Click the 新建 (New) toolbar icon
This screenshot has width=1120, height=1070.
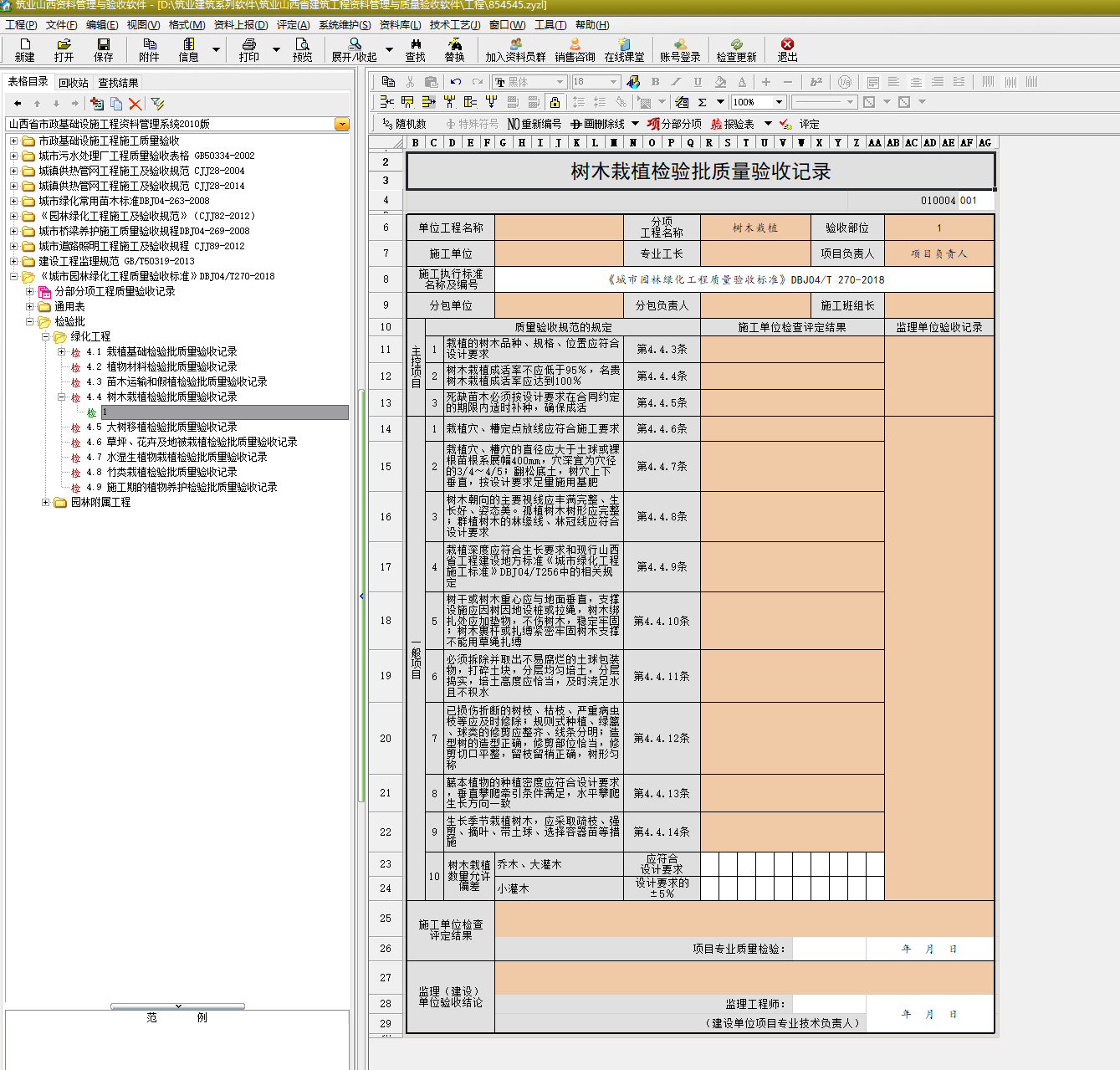point(24,50)
